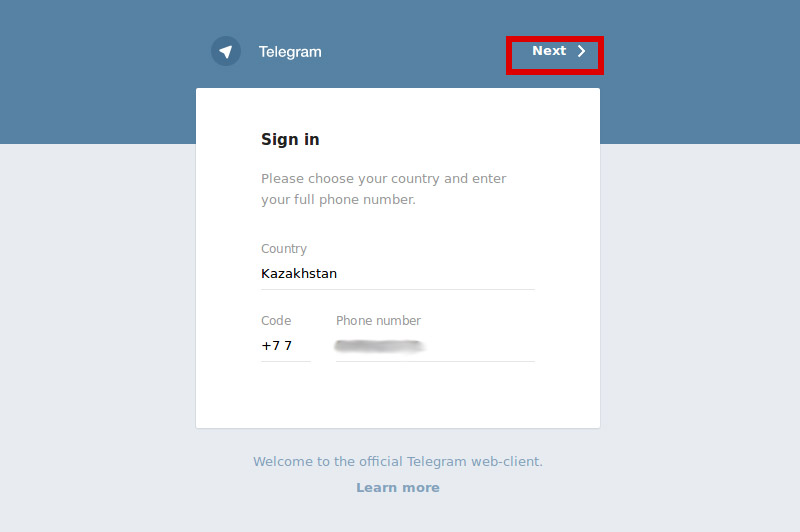Click the Sign in heading
The width and height of the screenshot is (800, 532).
click(290, 139)
